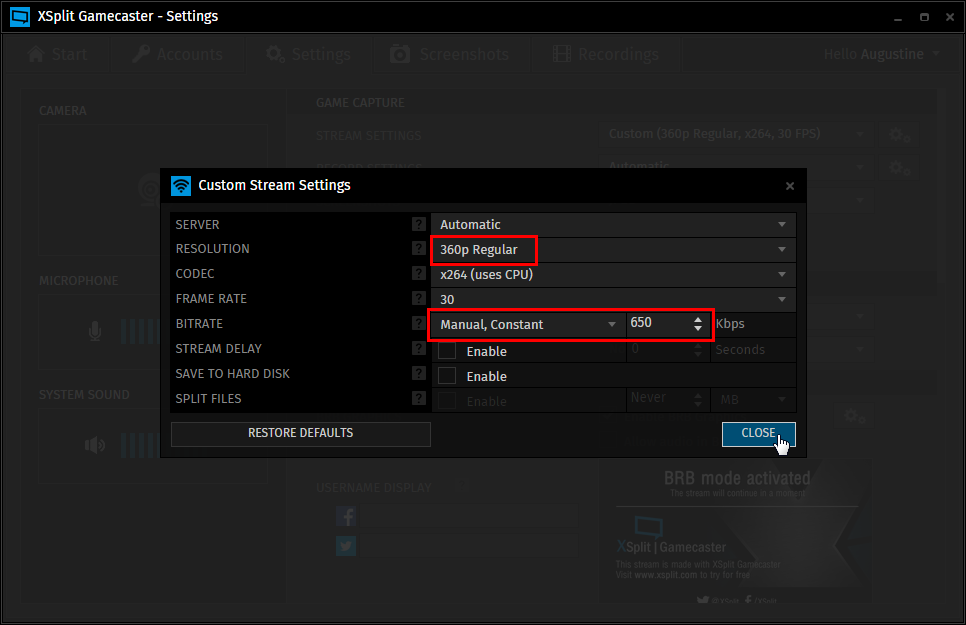The height and width of the screenshot is (625, 966).
Task: Decrease the bitrate value with down arrow
Action: pyautogui.click(x=697, y=329)
